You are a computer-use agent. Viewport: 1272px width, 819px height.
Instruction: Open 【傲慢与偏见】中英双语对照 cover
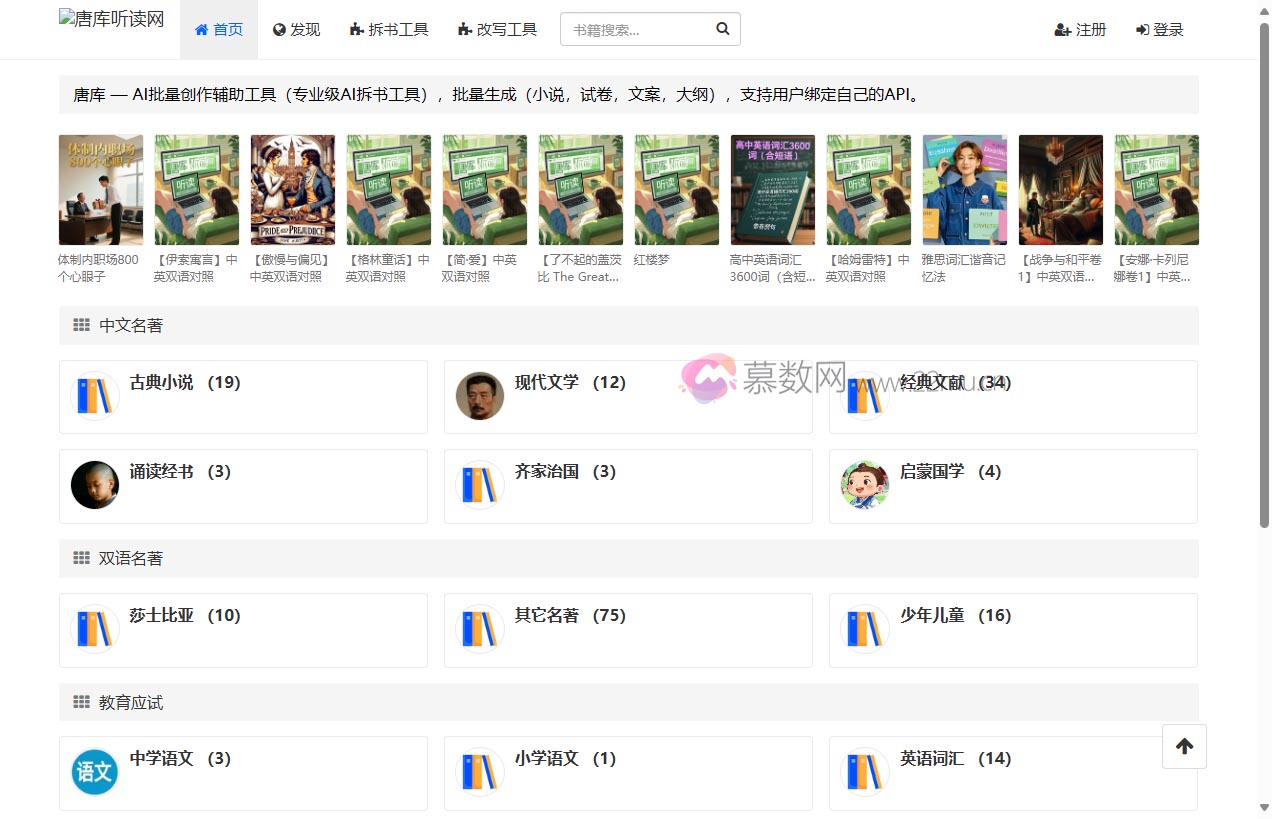click(x=292, y=189)
